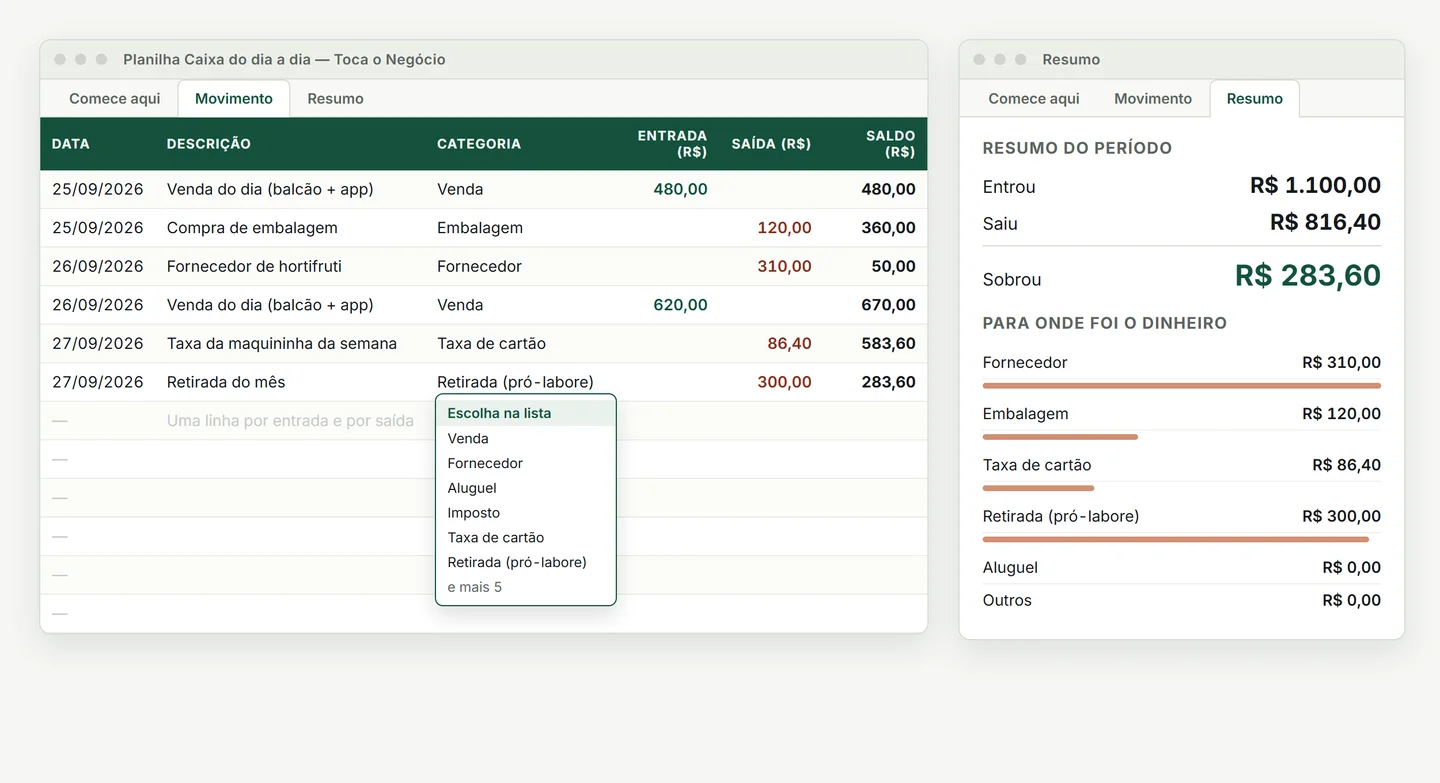This screenshot has width=1440, height=783.
Task: Select the 'Retirada do mês' description cell
Action: 226,382
